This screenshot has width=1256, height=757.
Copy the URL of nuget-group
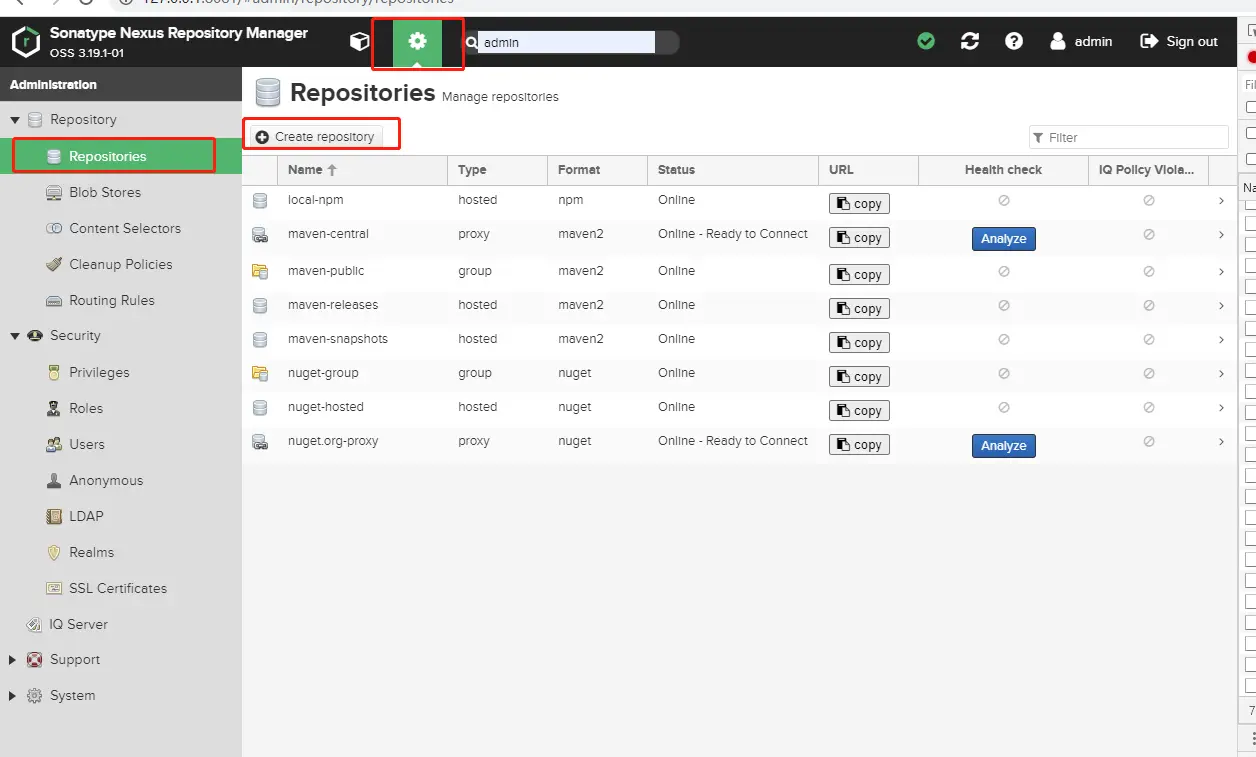pyautogui.click(x=859, y=377)
